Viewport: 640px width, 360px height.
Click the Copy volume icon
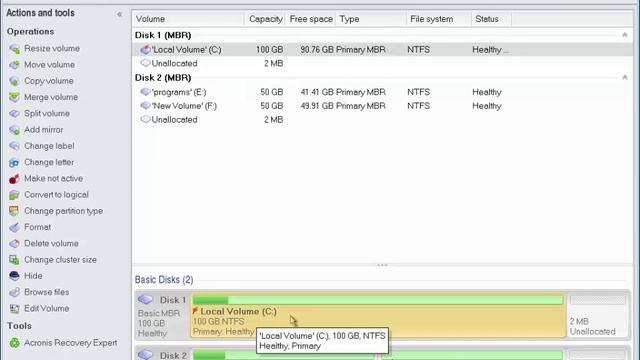(15, 81)
